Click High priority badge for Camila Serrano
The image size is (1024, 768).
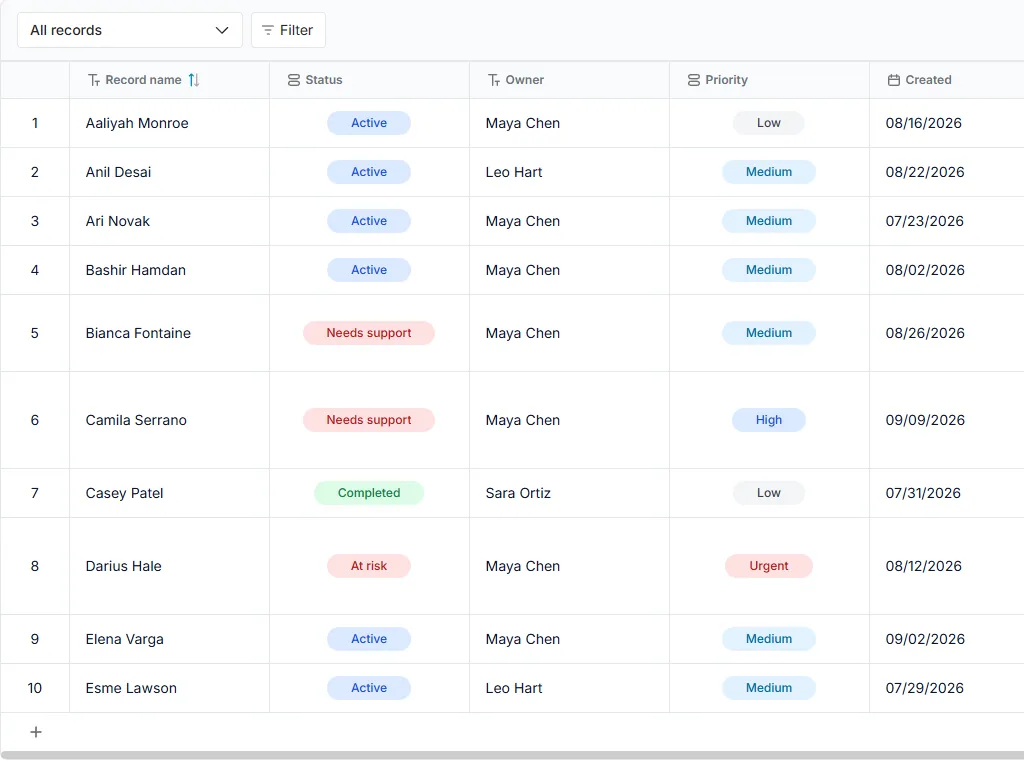point(769,420)
